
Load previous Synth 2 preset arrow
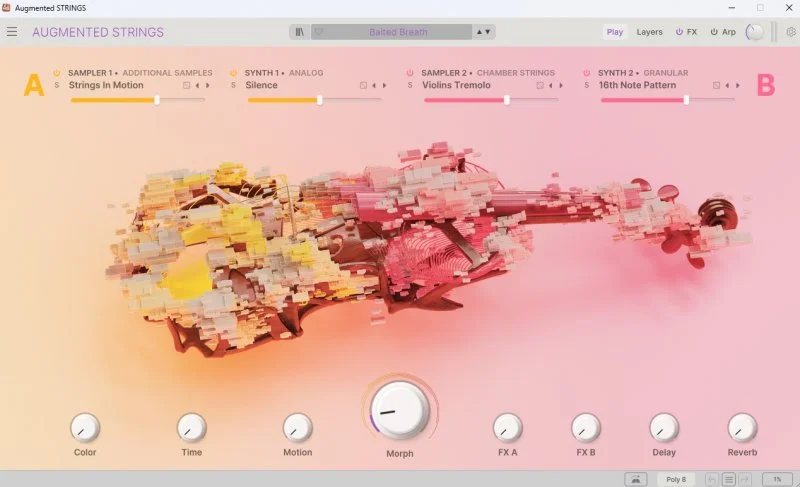727,85
